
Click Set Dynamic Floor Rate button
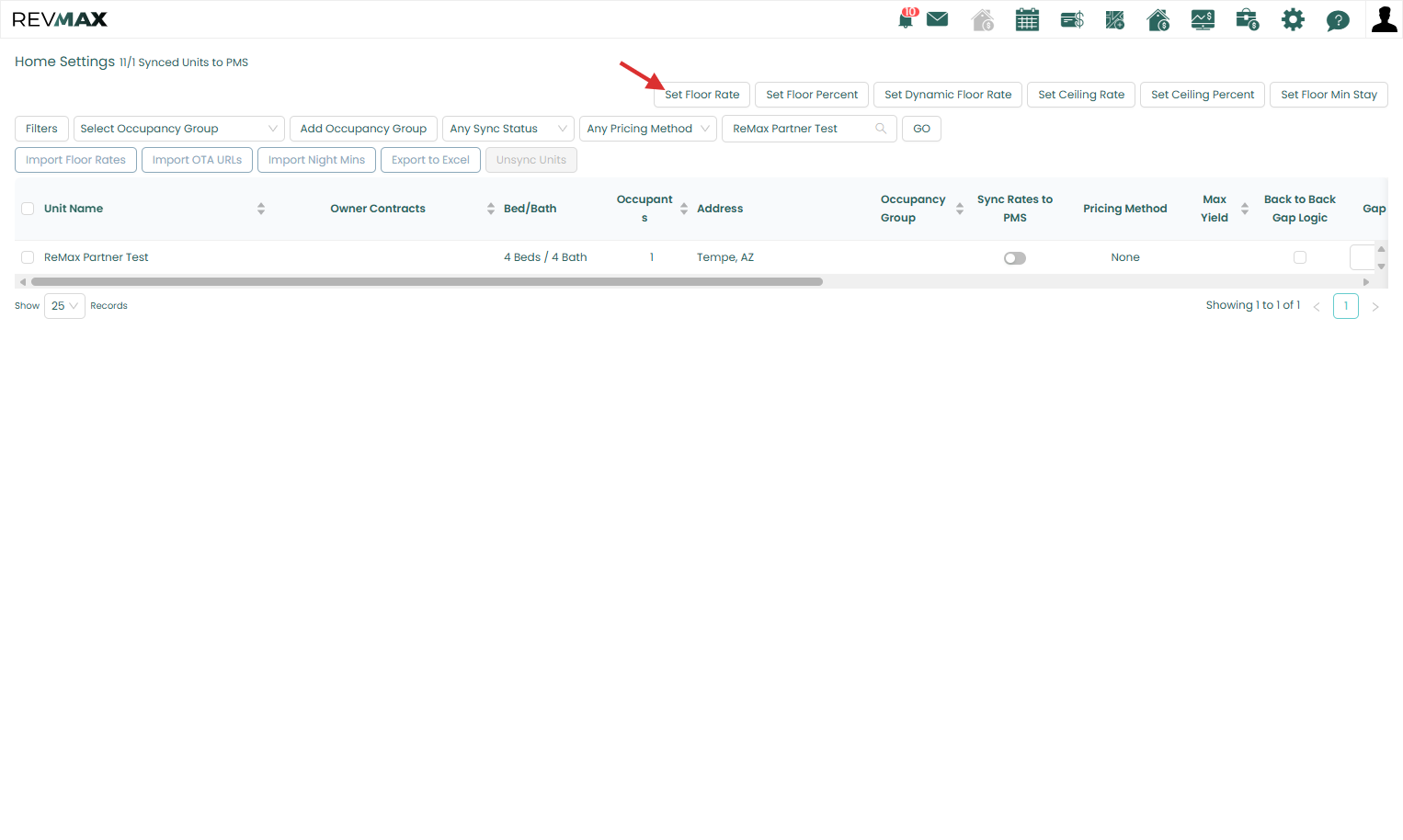(948, 95)
